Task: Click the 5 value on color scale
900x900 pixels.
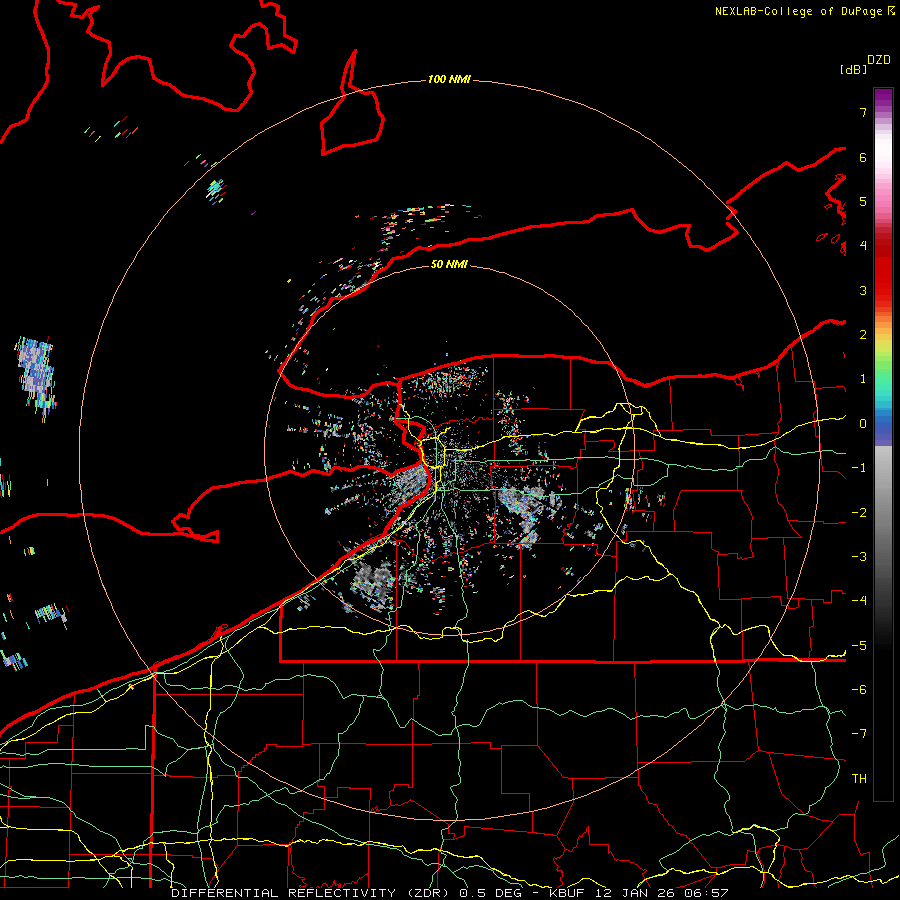Action: coord(863,201)
